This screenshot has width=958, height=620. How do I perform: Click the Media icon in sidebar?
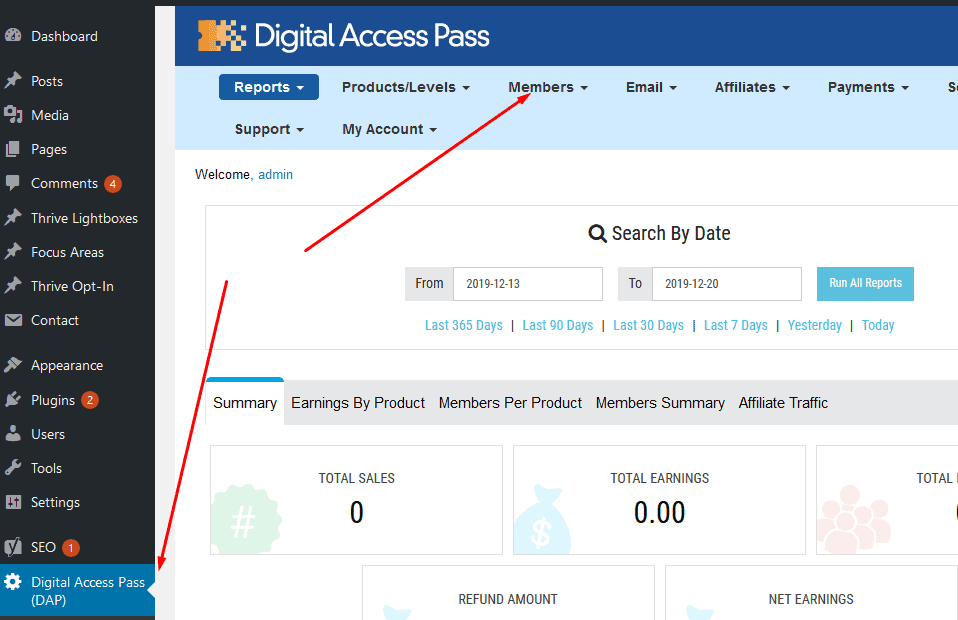[13, 115]
